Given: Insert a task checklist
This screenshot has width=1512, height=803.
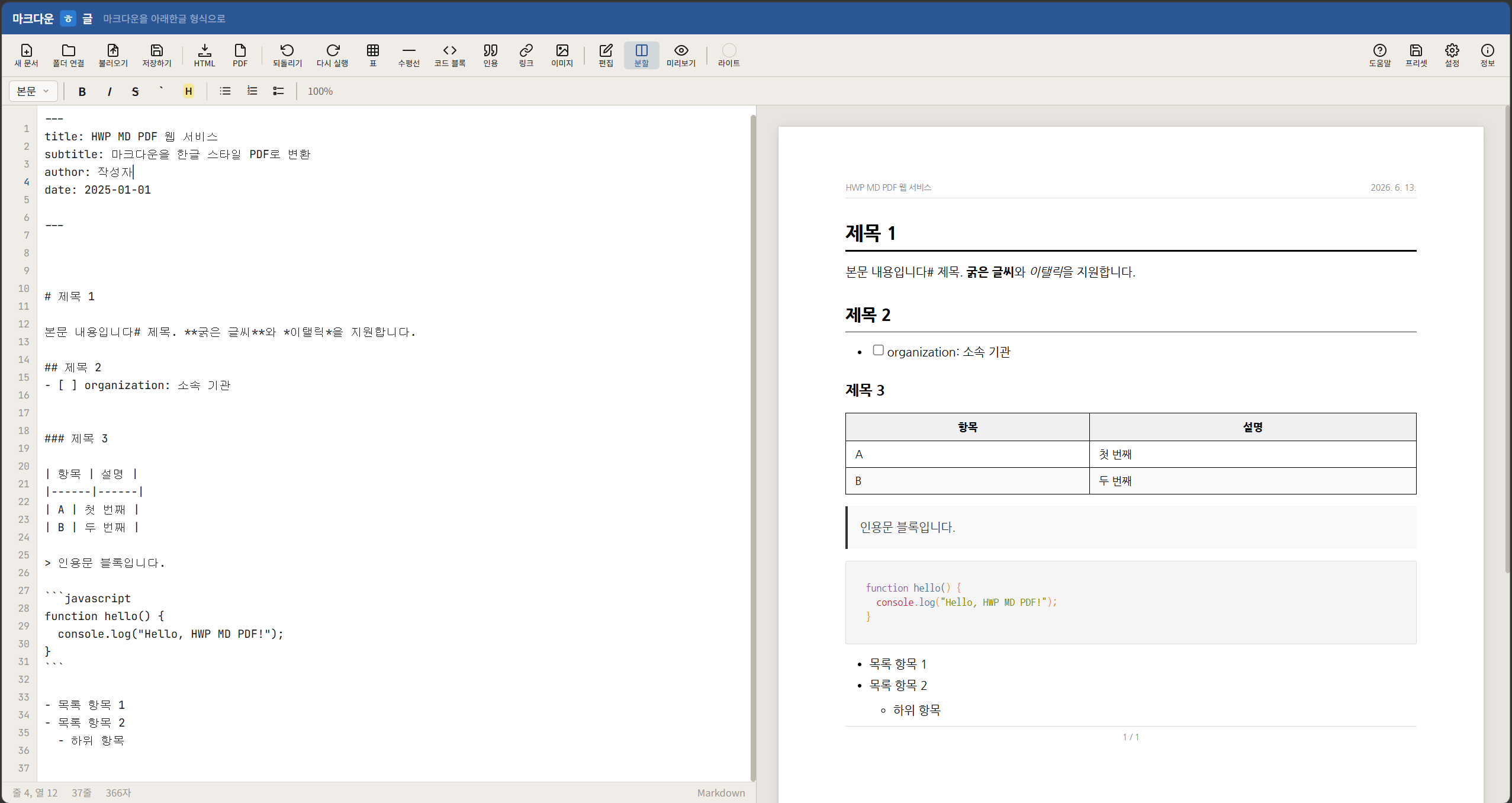Looking at the screenshot, I should 279,91.
